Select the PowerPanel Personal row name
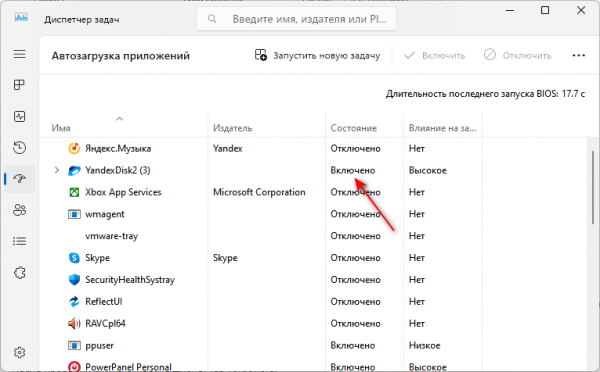 [128, 367]
